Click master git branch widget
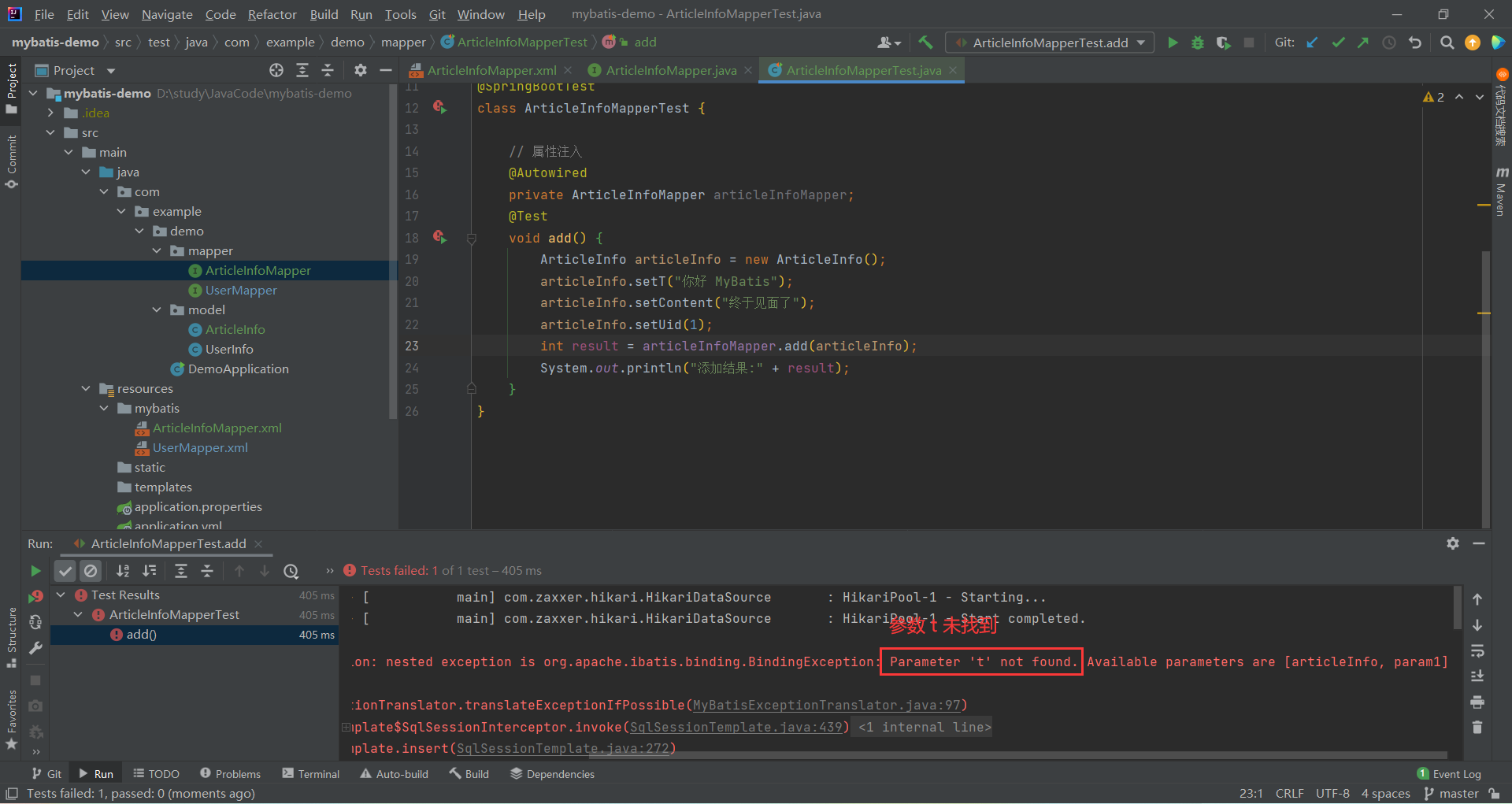The image size is (1512, 804). click(1451, 794)
